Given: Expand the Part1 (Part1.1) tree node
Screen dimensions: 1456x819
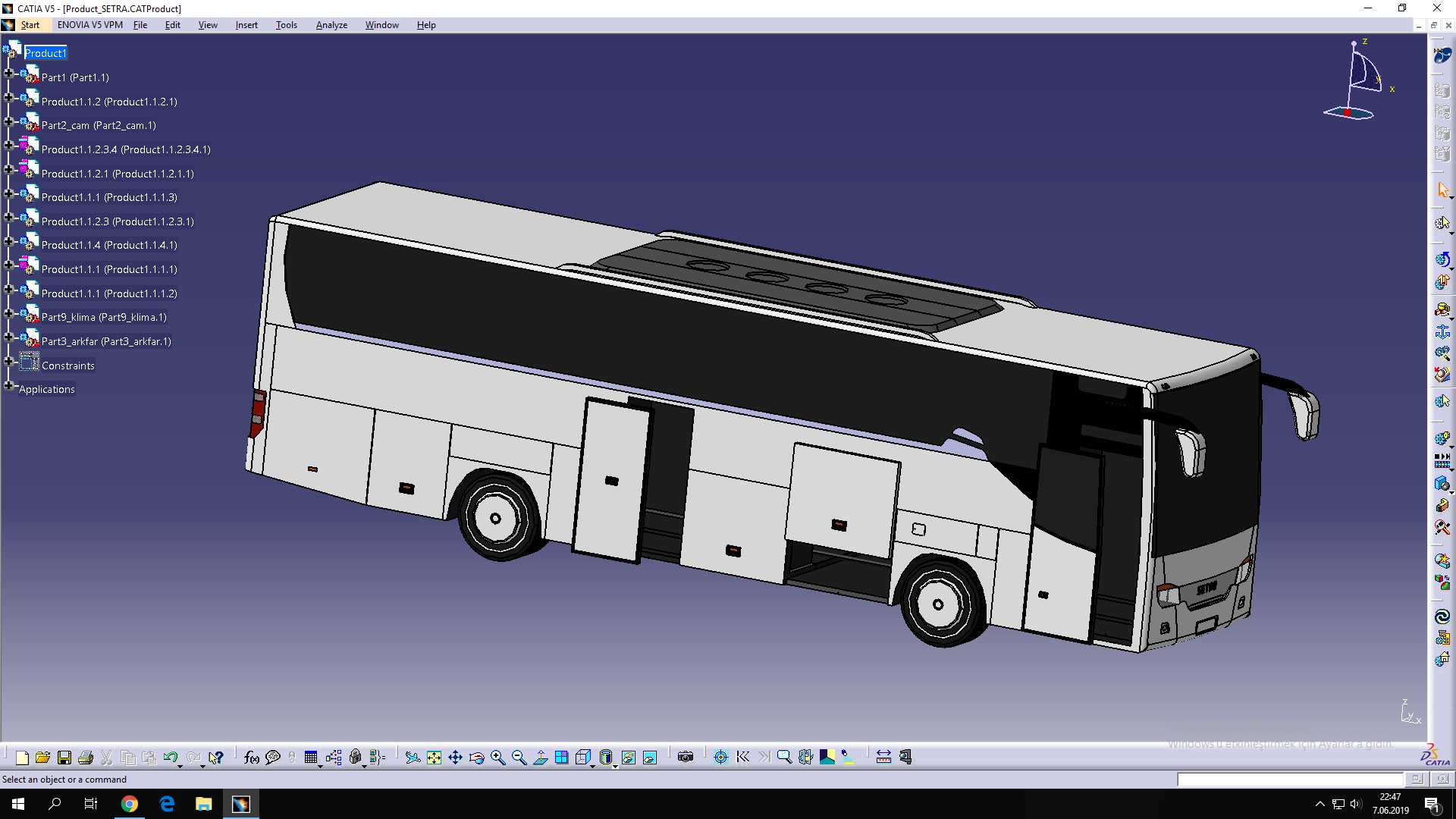Looking at the screenshot, I should [x=8, y=74].
